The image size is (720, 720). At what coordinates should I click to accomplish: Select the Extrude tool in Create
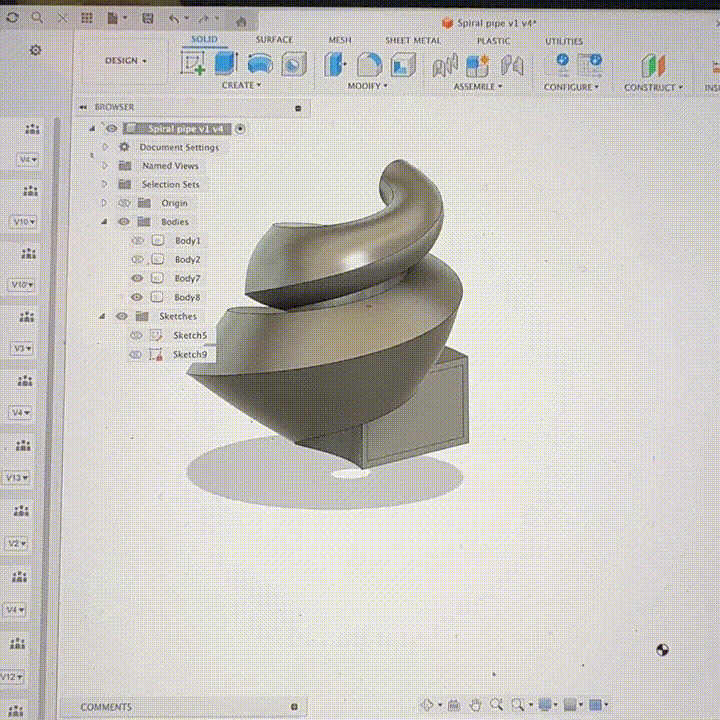226,64
